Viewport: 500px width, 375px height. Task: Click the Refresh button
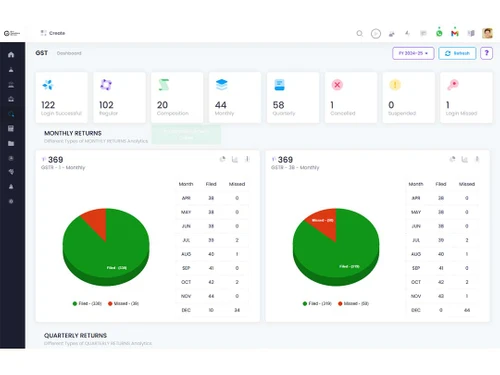457,53
